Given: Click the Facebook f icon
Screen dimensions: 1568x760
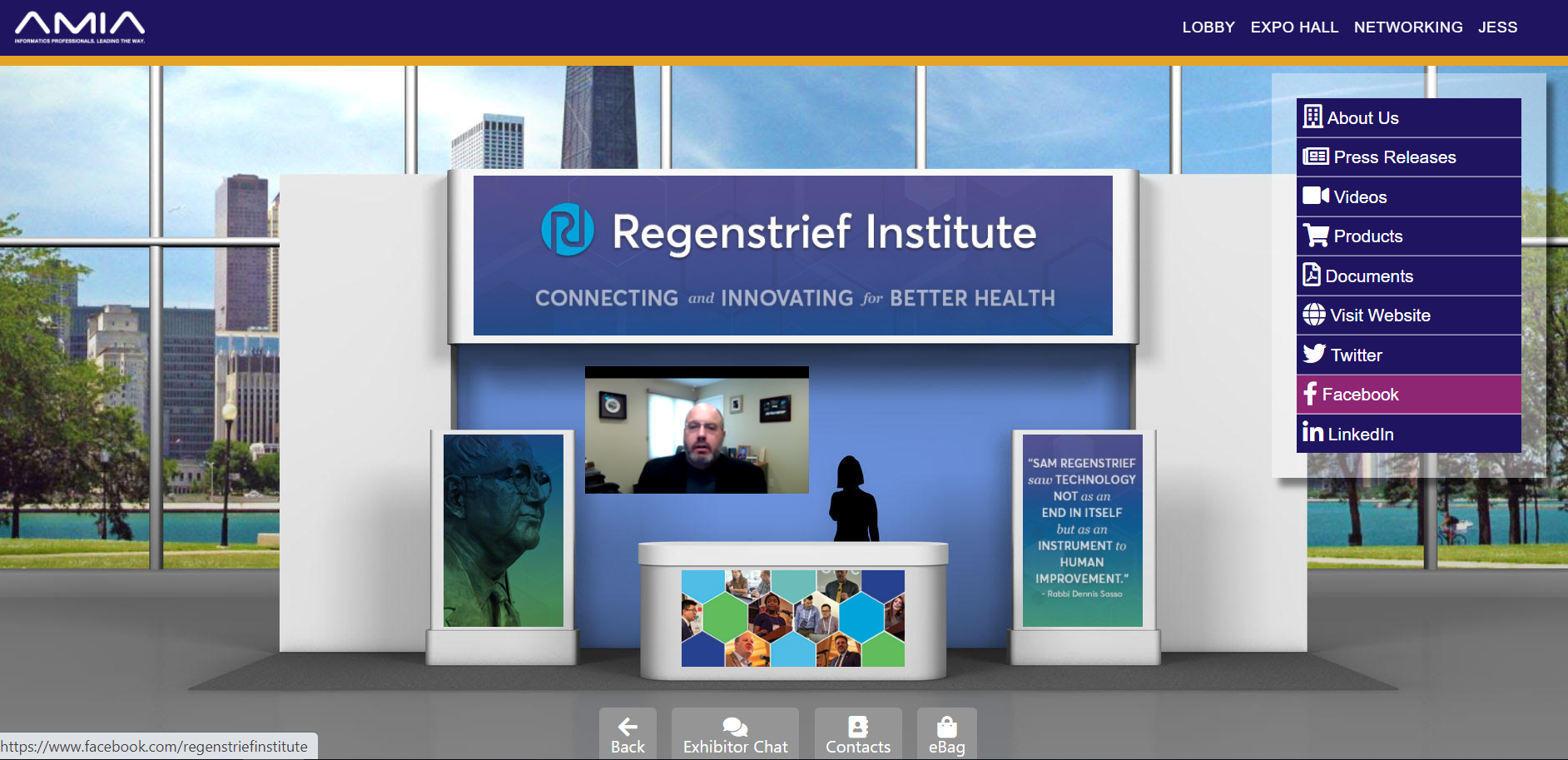Looking at the screenshot, I should tap(1310, 393).
